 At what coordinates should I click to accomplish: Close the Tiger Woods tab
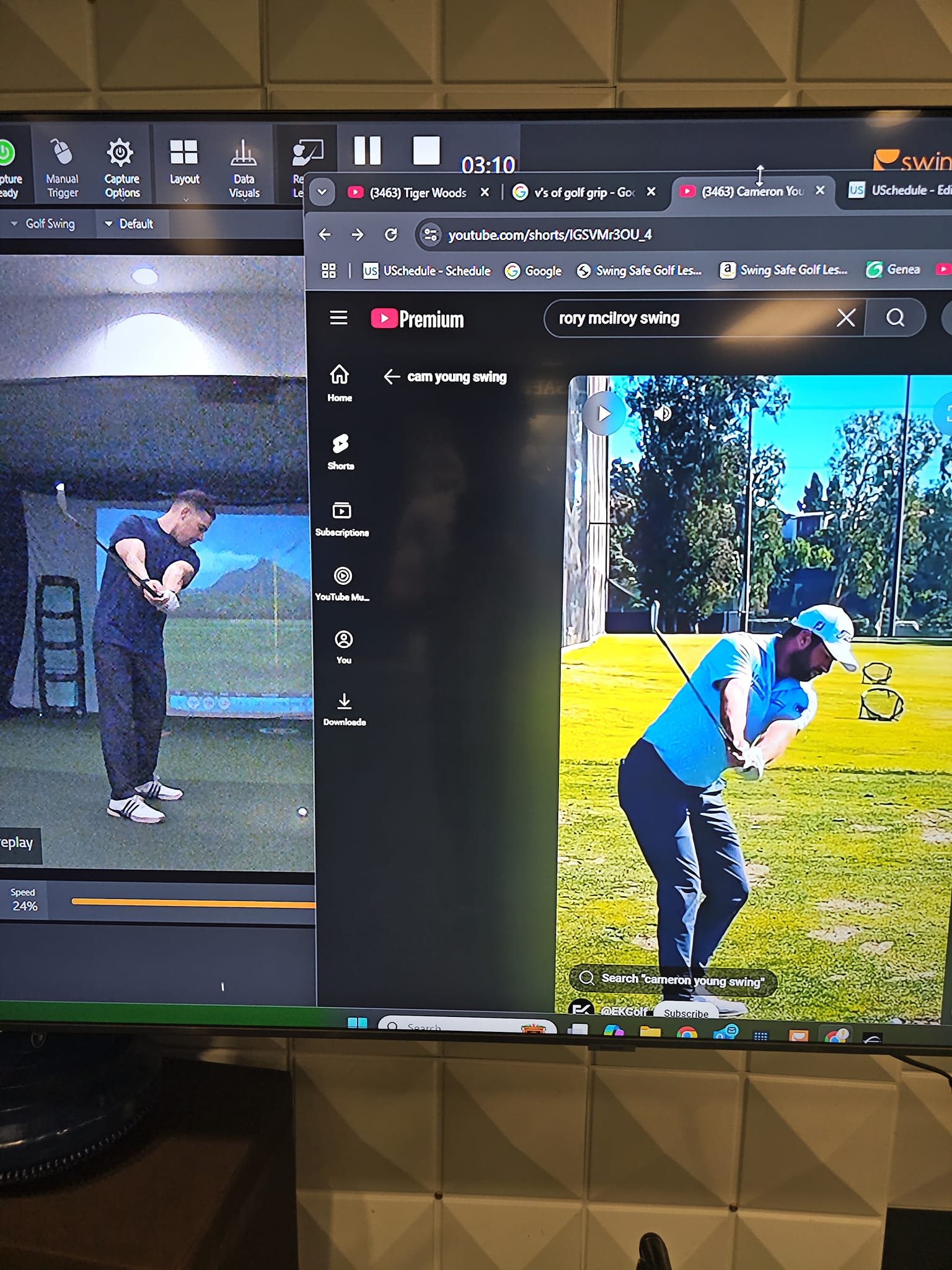[x=485, y=192]
